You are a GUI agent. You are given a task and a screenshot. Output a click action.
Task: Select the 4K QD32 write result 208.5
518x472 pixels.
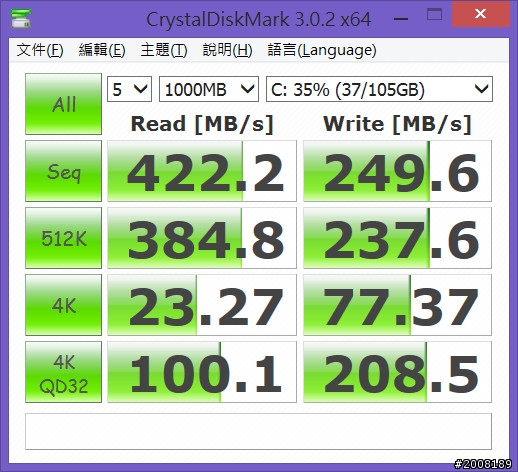pyautogui.click(x=397, y=372)
